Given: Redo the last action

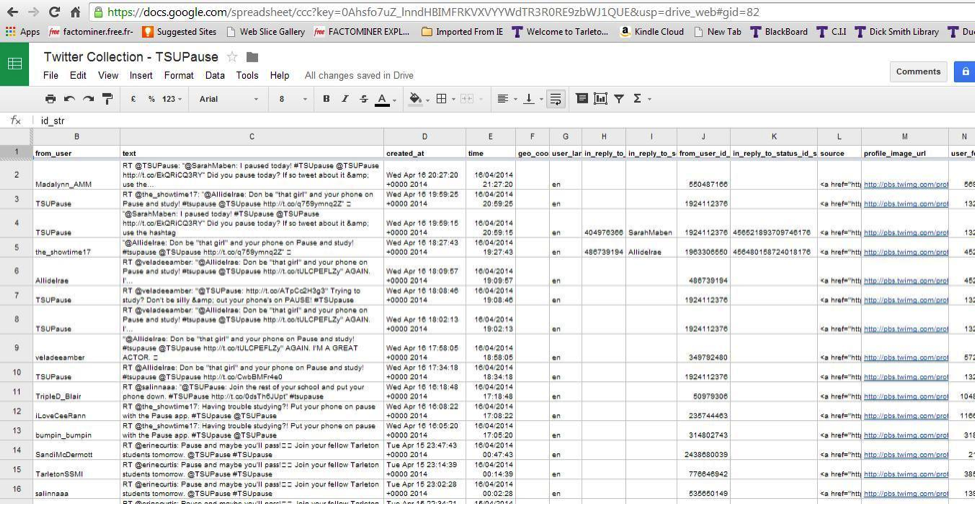Looking at the screenshot, I should (88, 99).
